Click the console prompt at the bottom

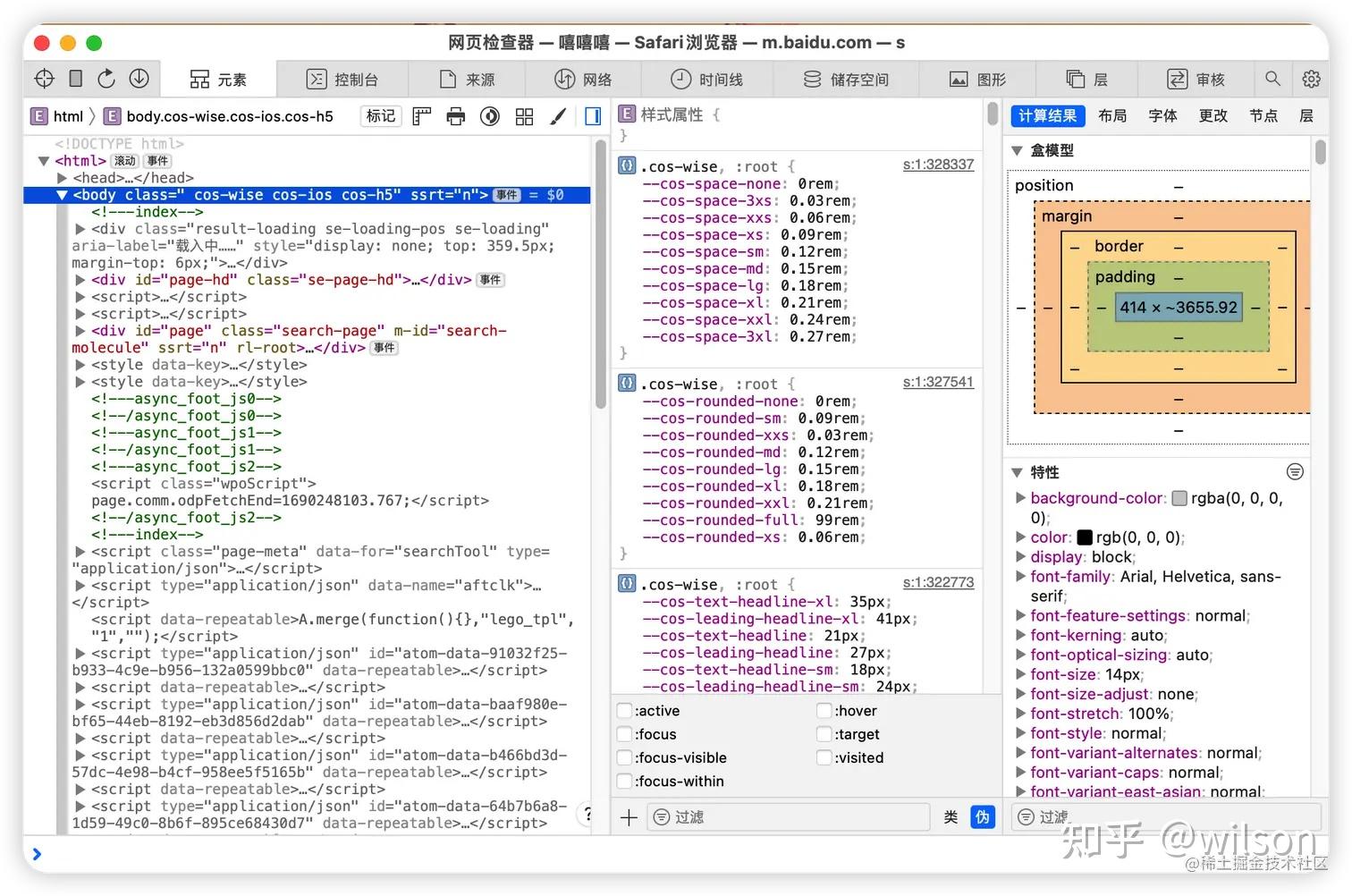point(676,854)
